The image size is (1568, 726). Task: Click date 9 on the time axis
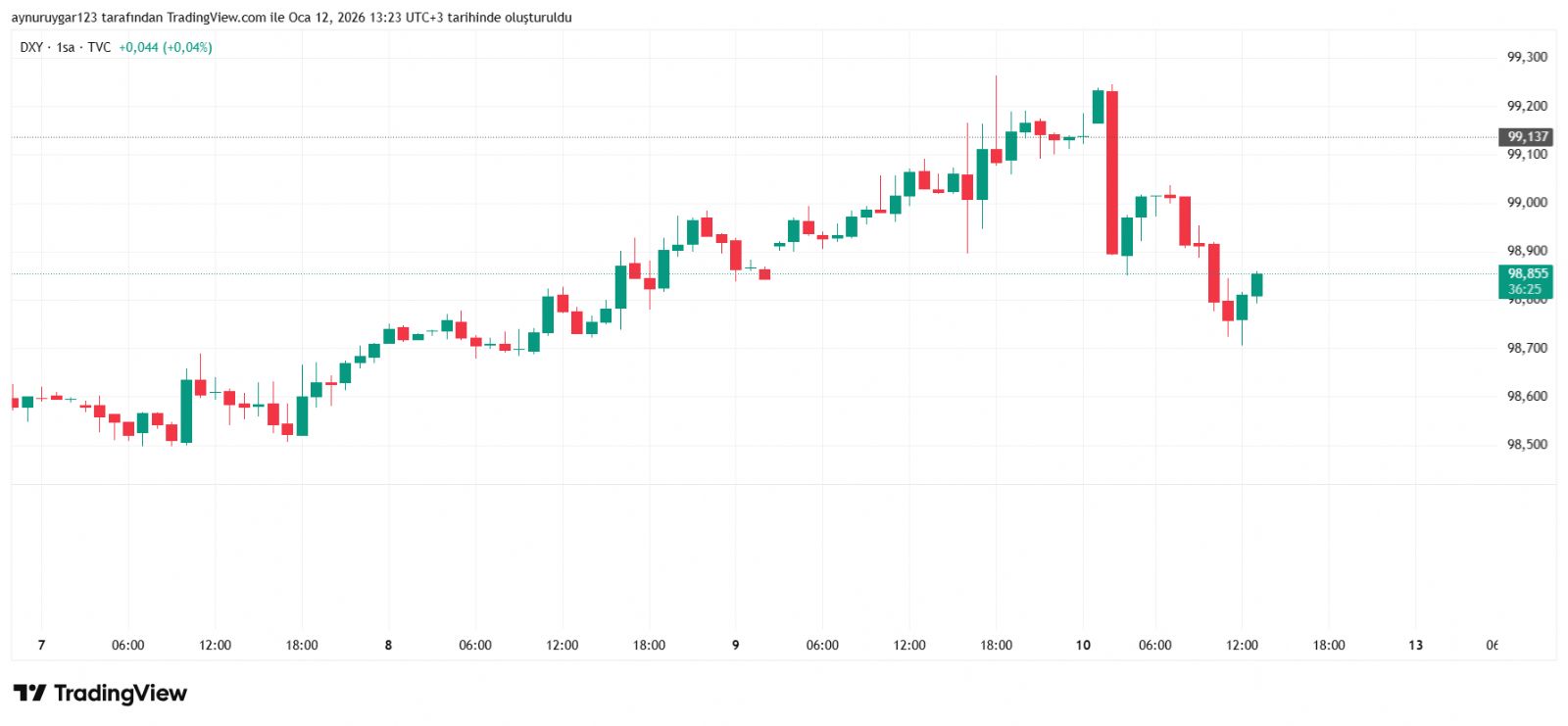pyautogui.click(x=735, y=645)
